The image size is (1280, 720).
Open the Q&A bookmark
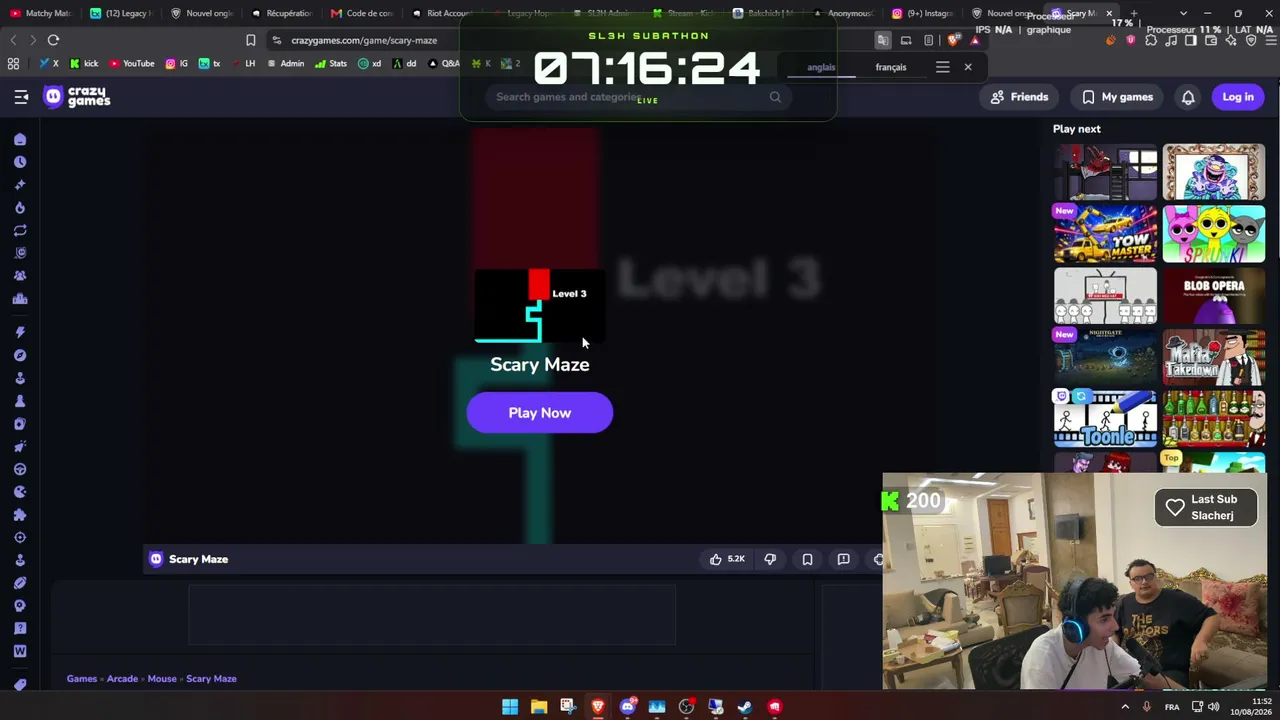pyautogui.click(x=444, y=63)
